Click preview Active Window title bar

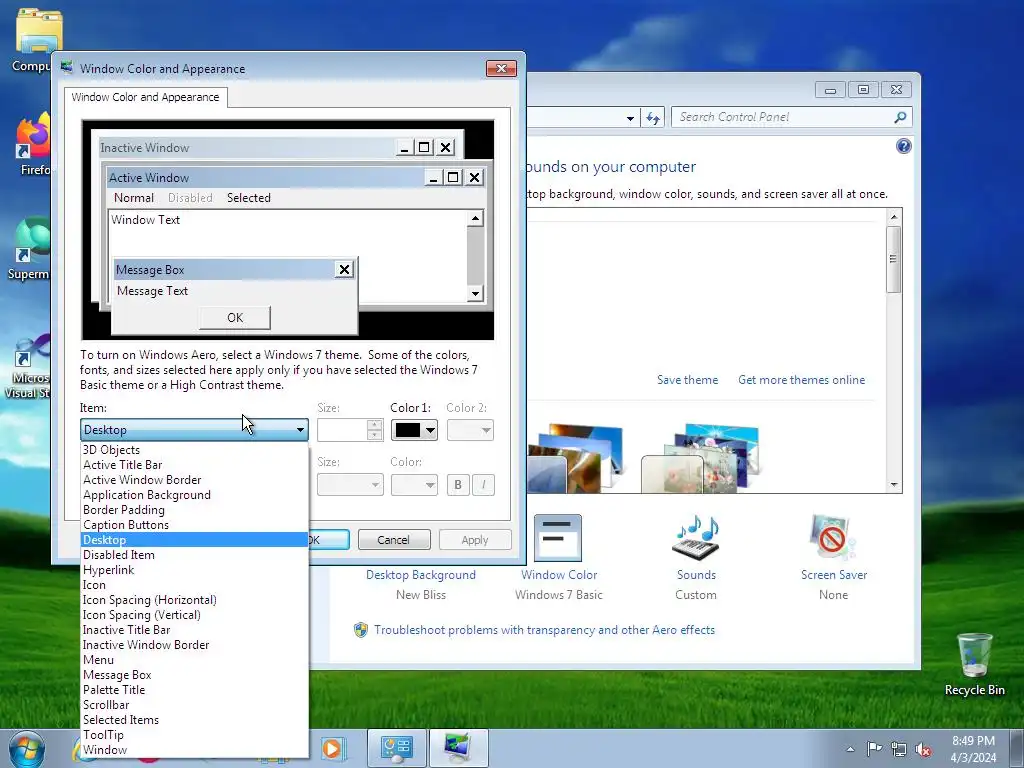pyautogui.click(x=266, y=178)
